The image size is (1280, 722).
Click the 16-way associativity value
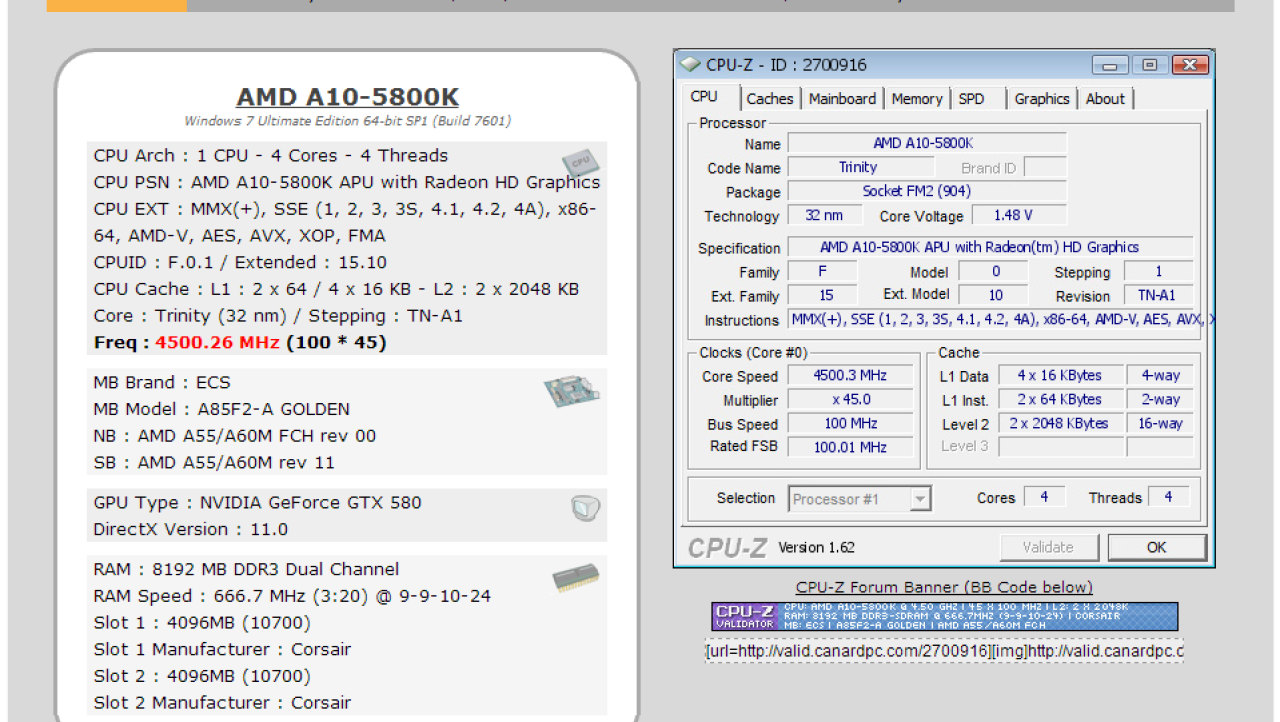[x=1160, y=423]
